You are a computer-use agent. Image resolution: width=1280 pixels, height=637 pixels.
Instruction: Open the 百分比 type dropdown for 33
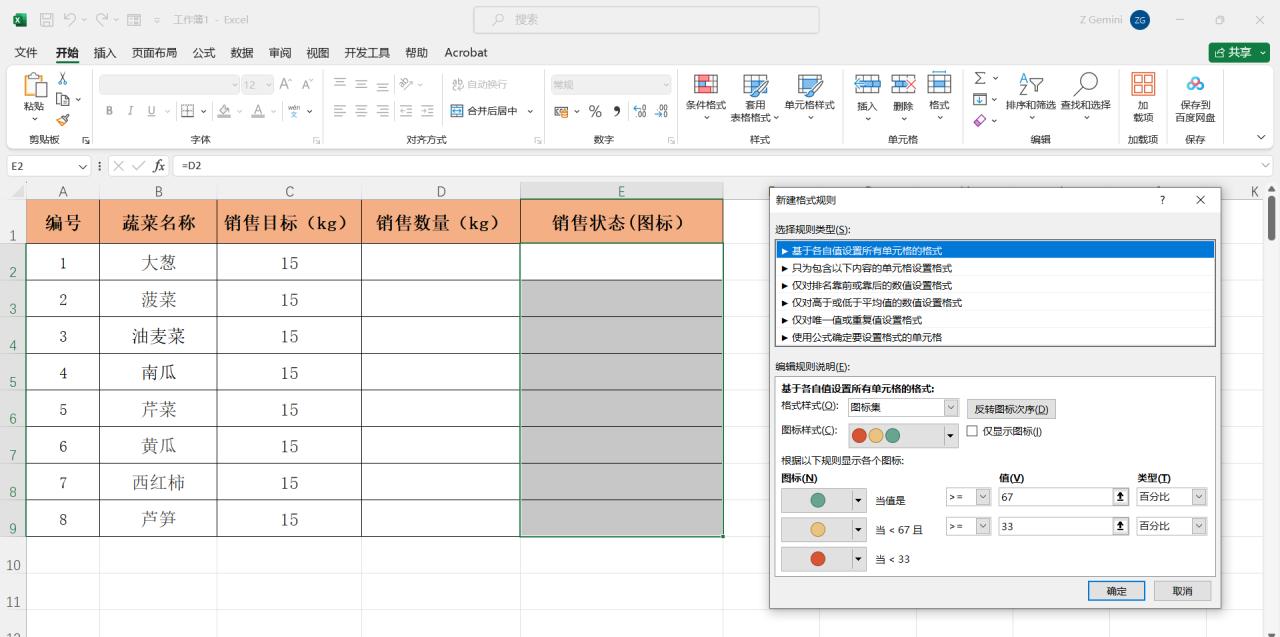click(1199, 526)
